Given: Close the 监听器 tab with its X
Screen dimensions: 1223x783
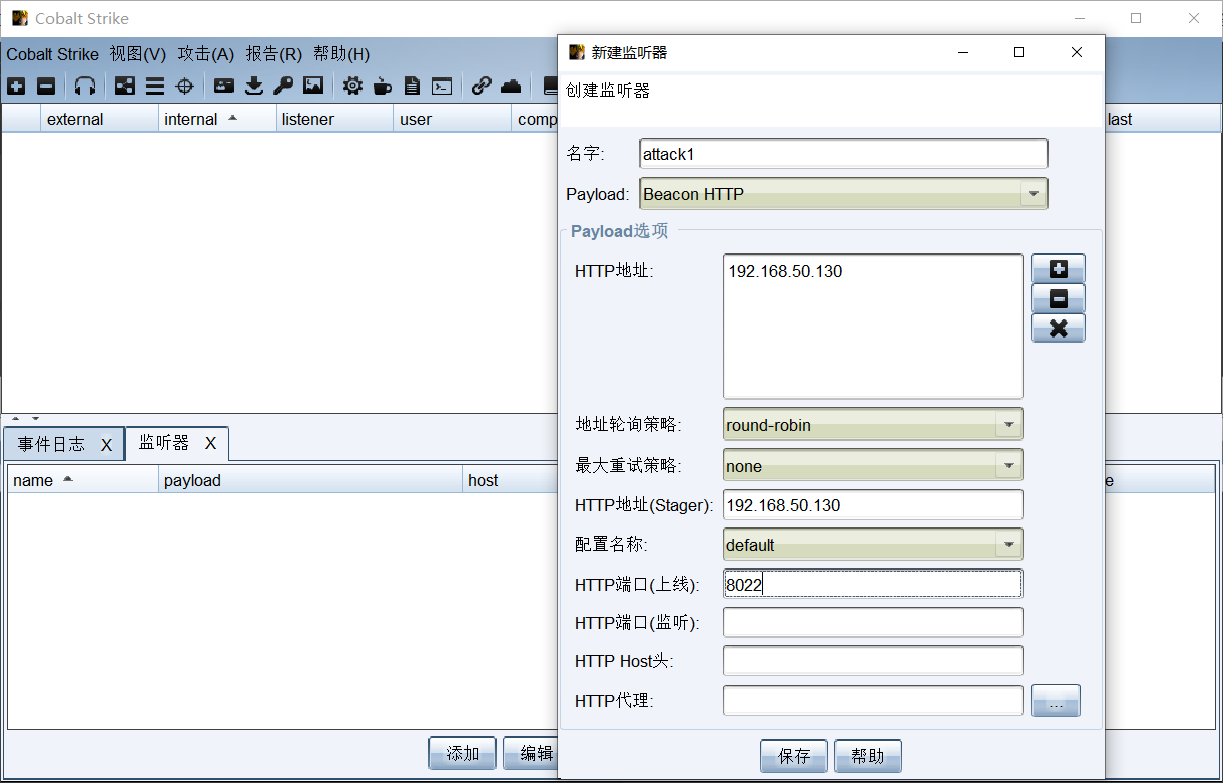Looking at the screenshot, I should tap(210, 443).
